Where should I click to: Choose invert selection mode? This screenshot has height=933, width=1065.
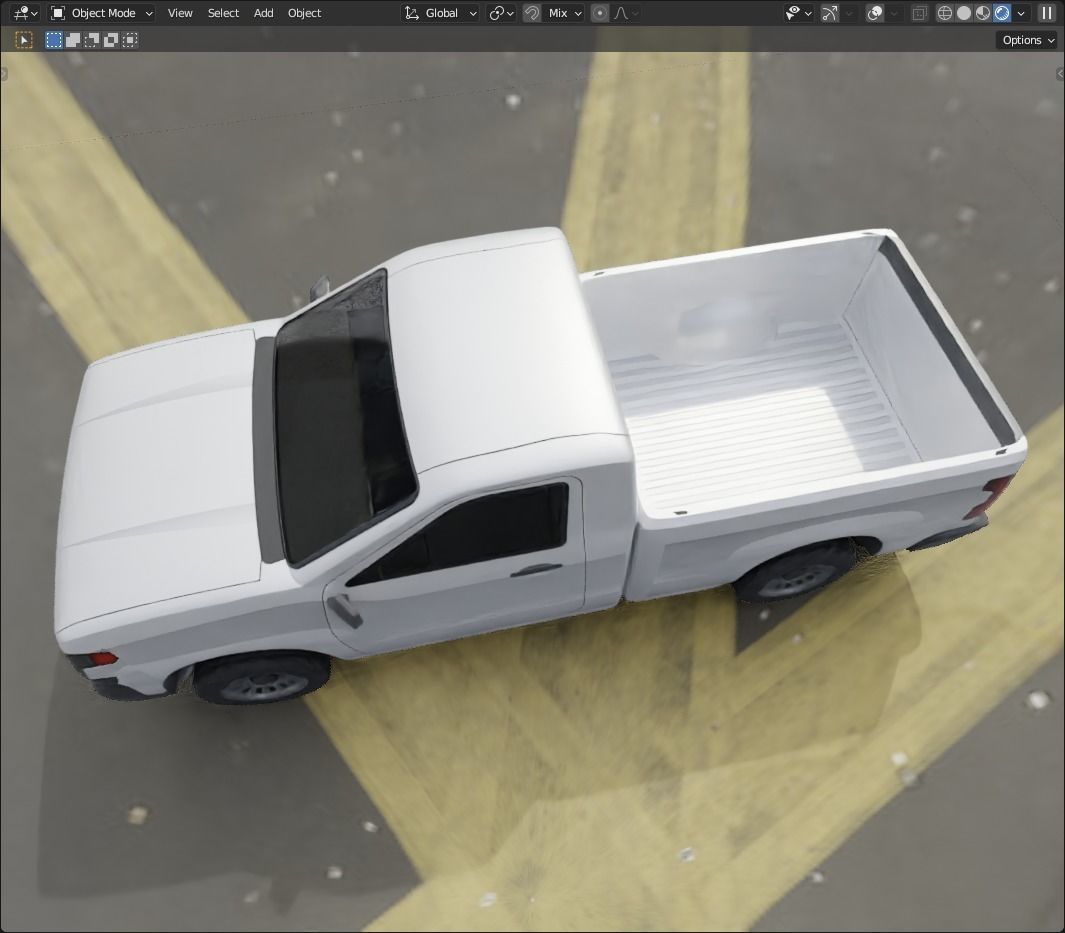(x=111, y=40)
